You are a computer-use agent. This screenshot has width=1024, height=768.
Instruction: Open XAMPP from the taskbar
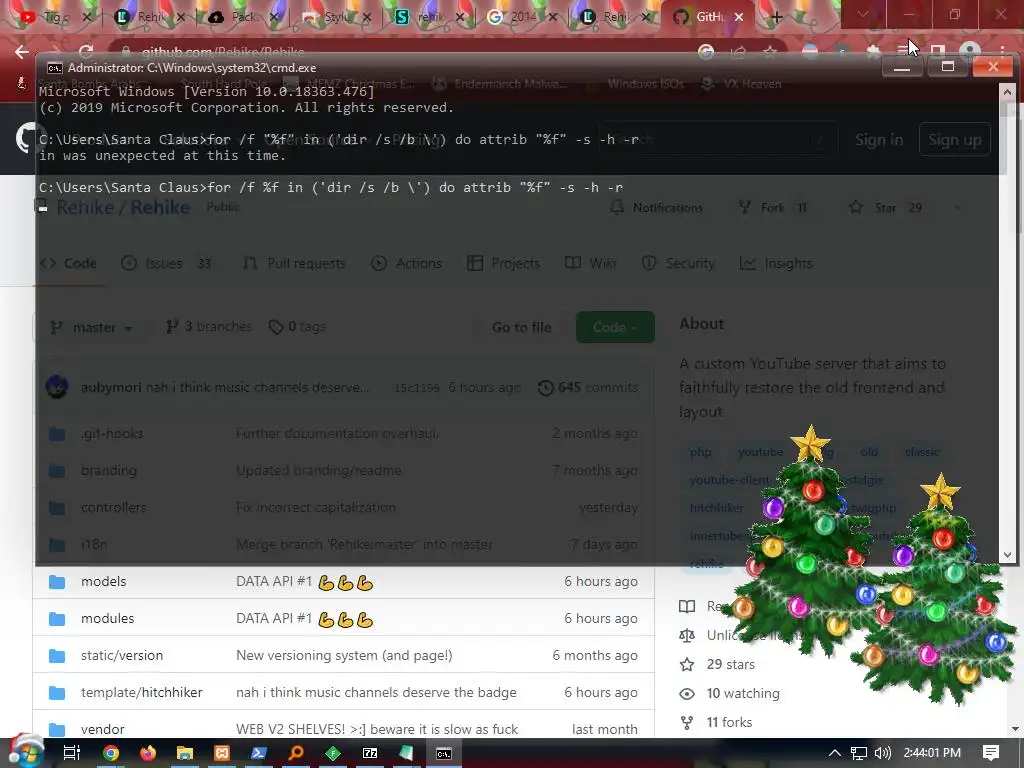tap(222, 753)
